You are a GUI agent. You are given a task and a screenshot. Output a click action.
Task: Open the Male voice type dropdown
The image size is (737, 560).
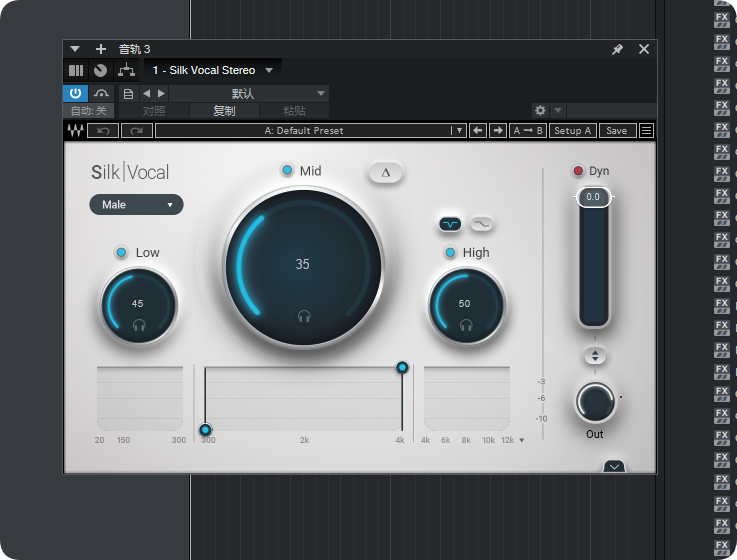(136, 205)
